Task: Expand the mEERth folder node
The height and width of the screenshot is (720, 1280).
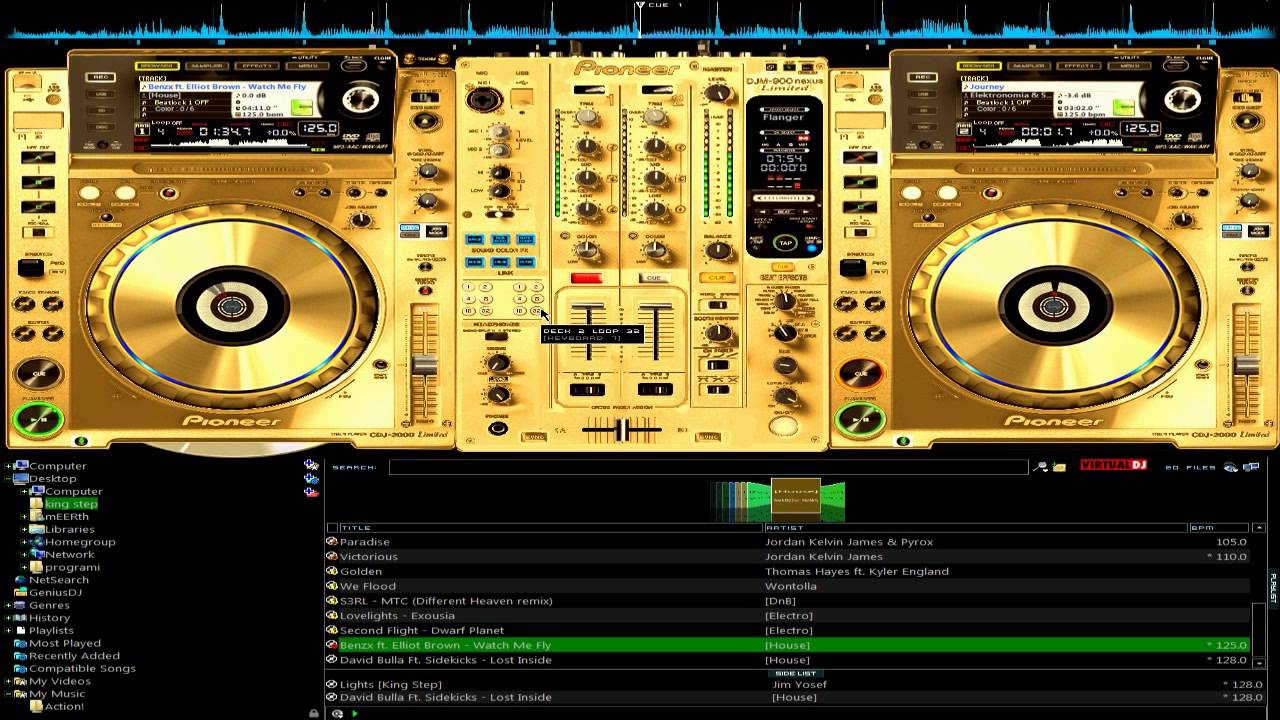Action: coord(24,517)
